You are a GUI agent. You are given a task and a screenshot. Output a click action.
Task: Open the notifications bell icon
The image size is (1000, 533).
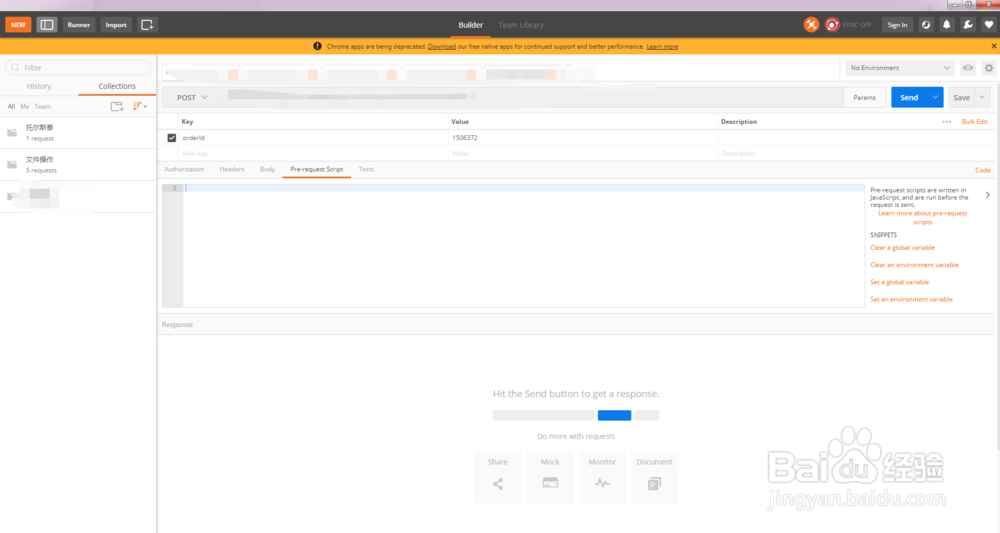pos(947,25)
